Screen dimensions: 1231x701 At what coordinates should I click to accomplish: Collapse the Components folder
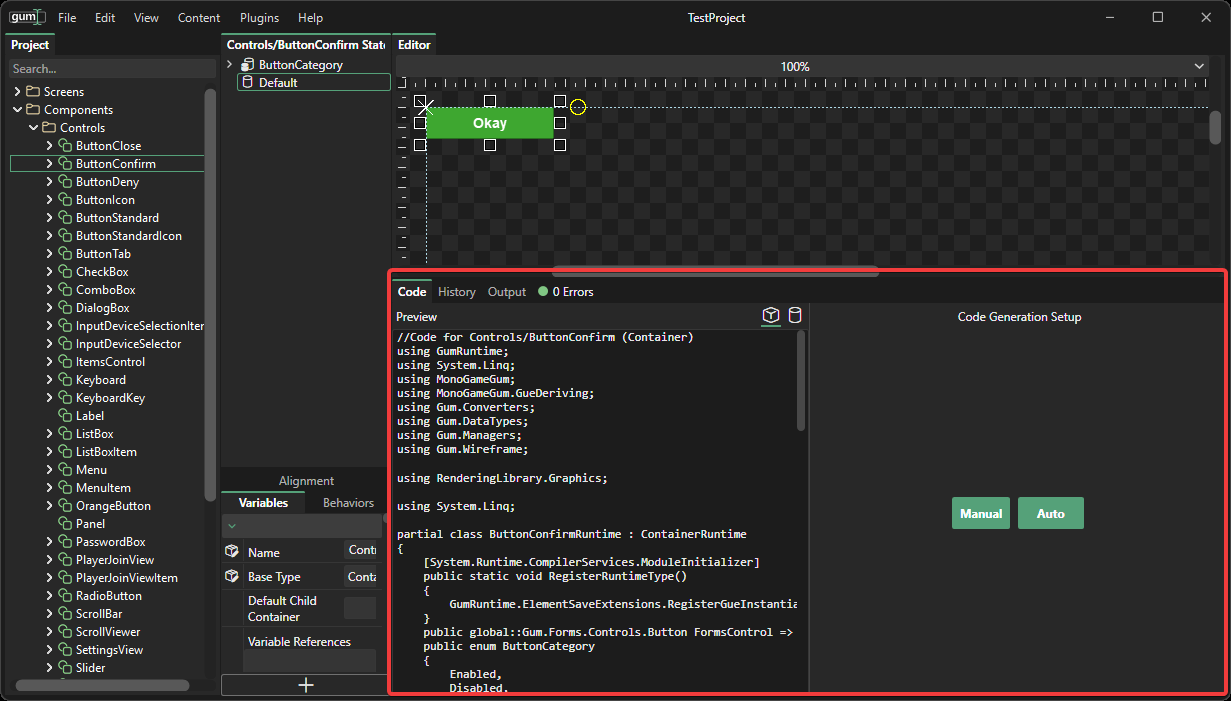click(x=18, y=110)
